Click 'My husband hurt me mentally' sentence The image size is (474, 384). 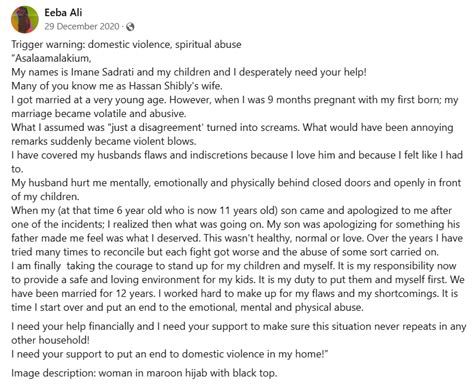236,183
